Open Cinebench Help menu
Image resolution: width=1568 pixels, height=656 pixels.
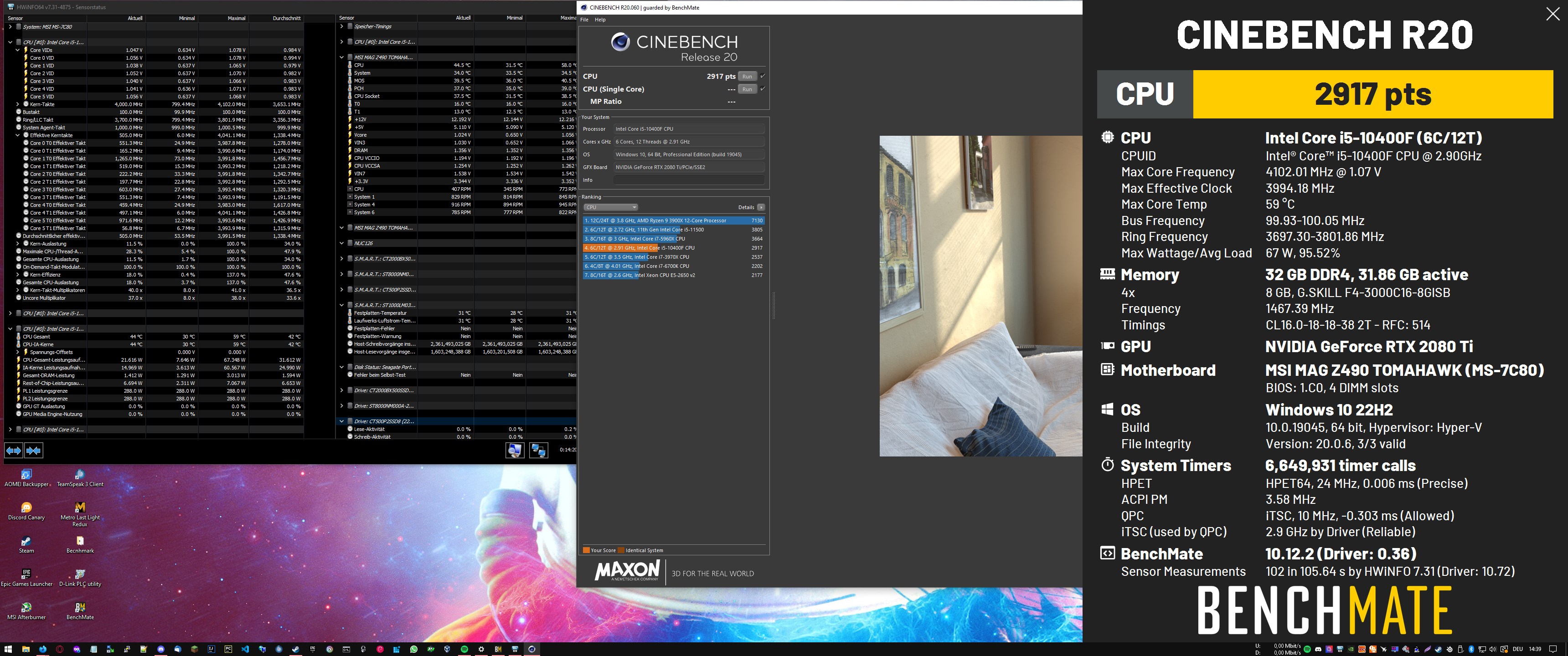tap(600, 20)
